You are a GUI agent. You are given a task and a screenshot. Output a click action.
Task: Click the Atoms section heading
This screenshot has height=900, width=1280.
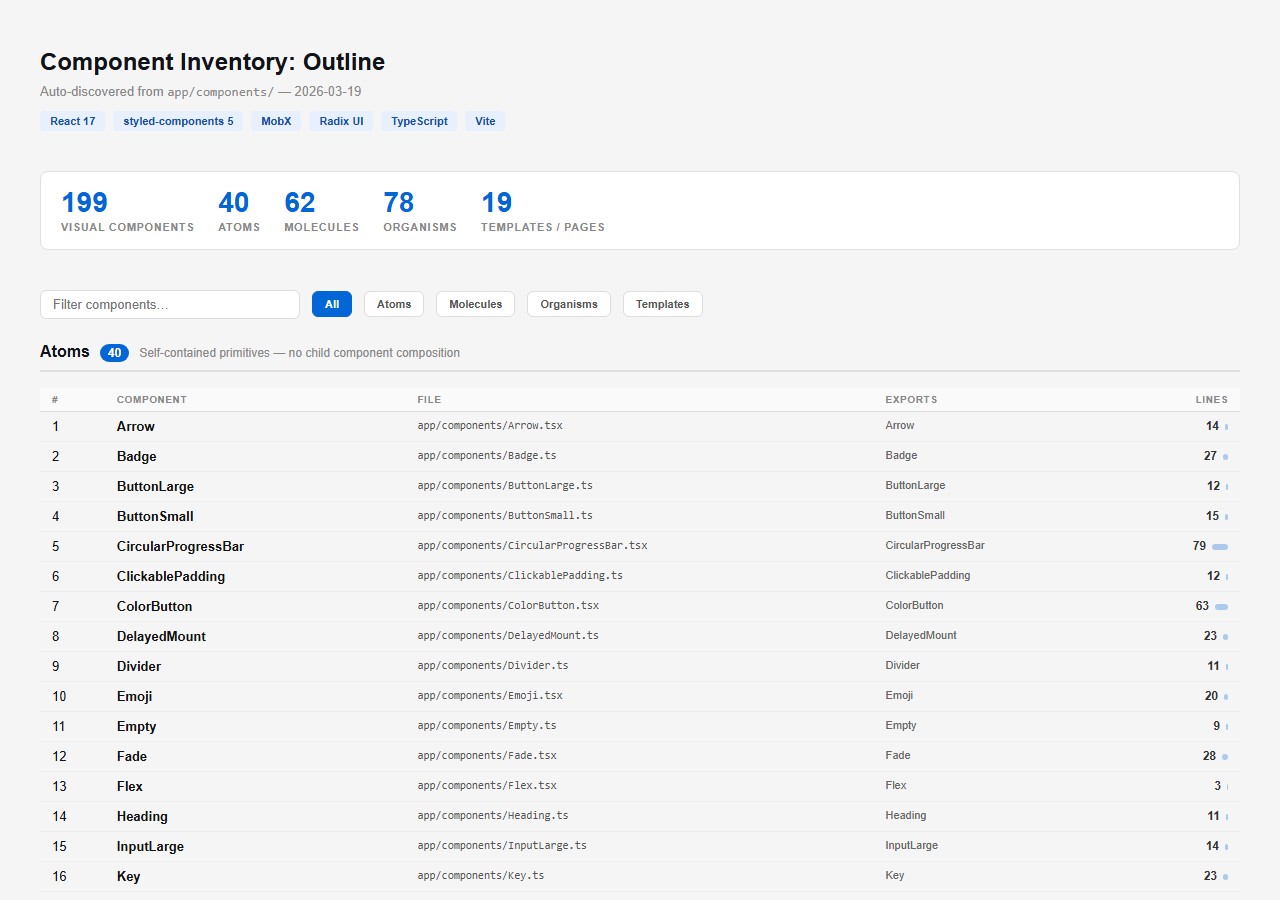[65, 352]
